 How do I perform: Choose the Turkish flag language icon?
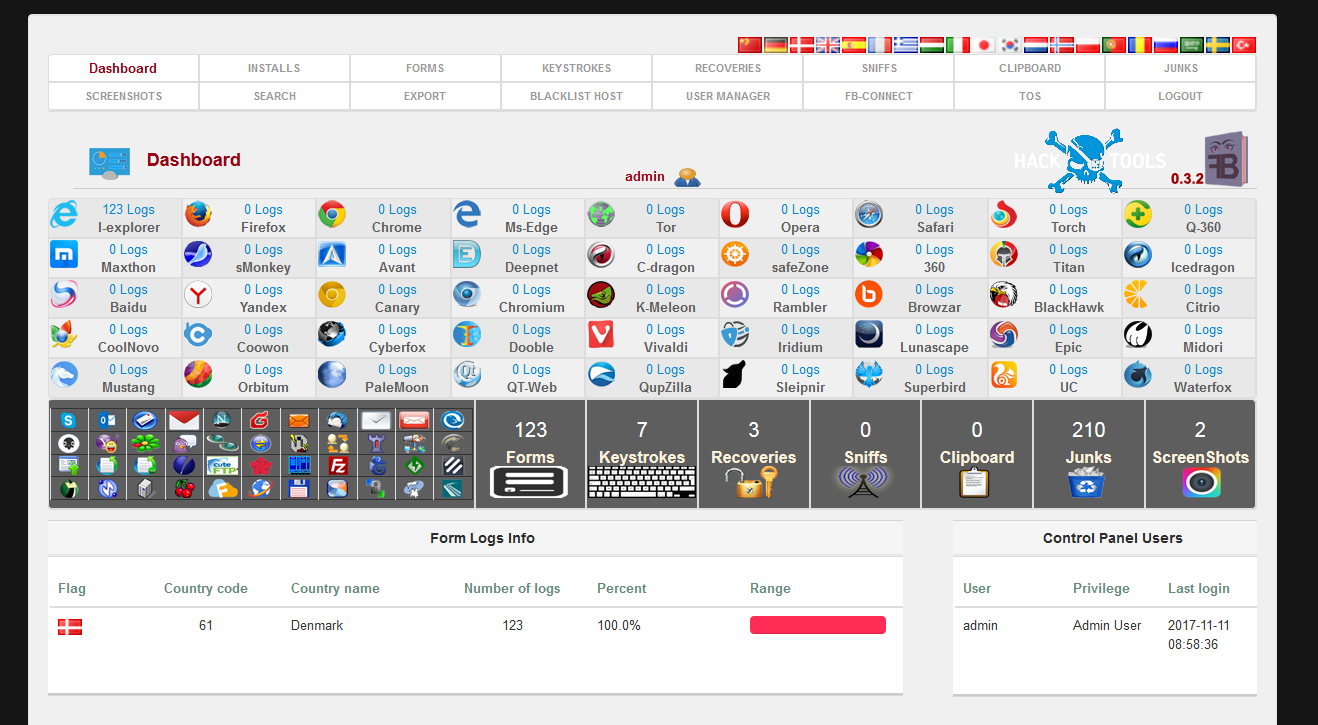click(x=1244, y=45)
